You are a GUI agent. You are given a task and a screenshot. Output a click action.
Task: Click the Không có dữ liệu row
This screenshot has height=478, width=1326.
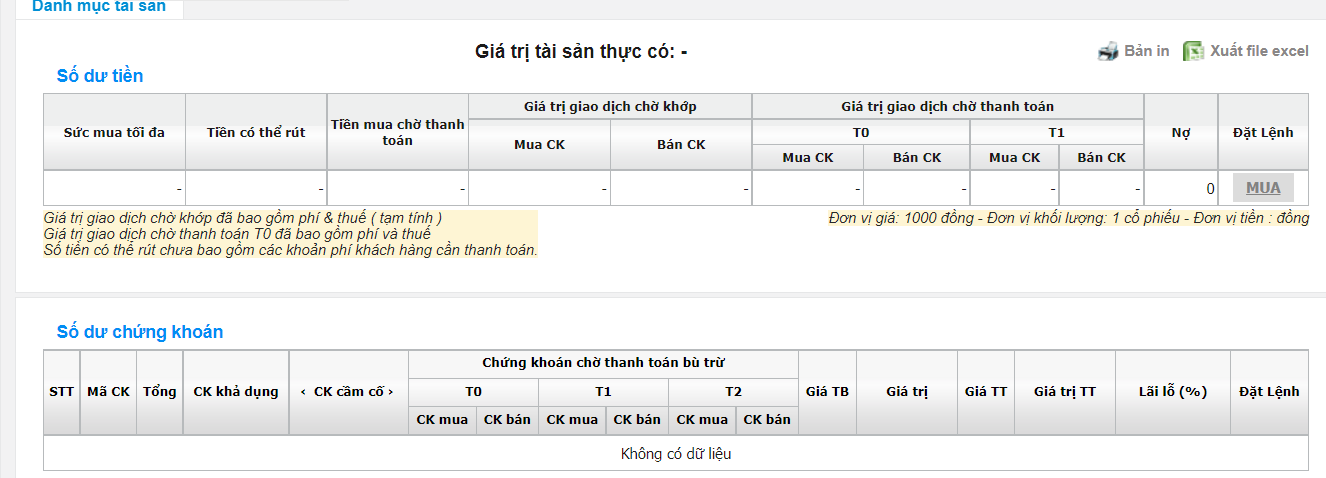pos(676,454)
